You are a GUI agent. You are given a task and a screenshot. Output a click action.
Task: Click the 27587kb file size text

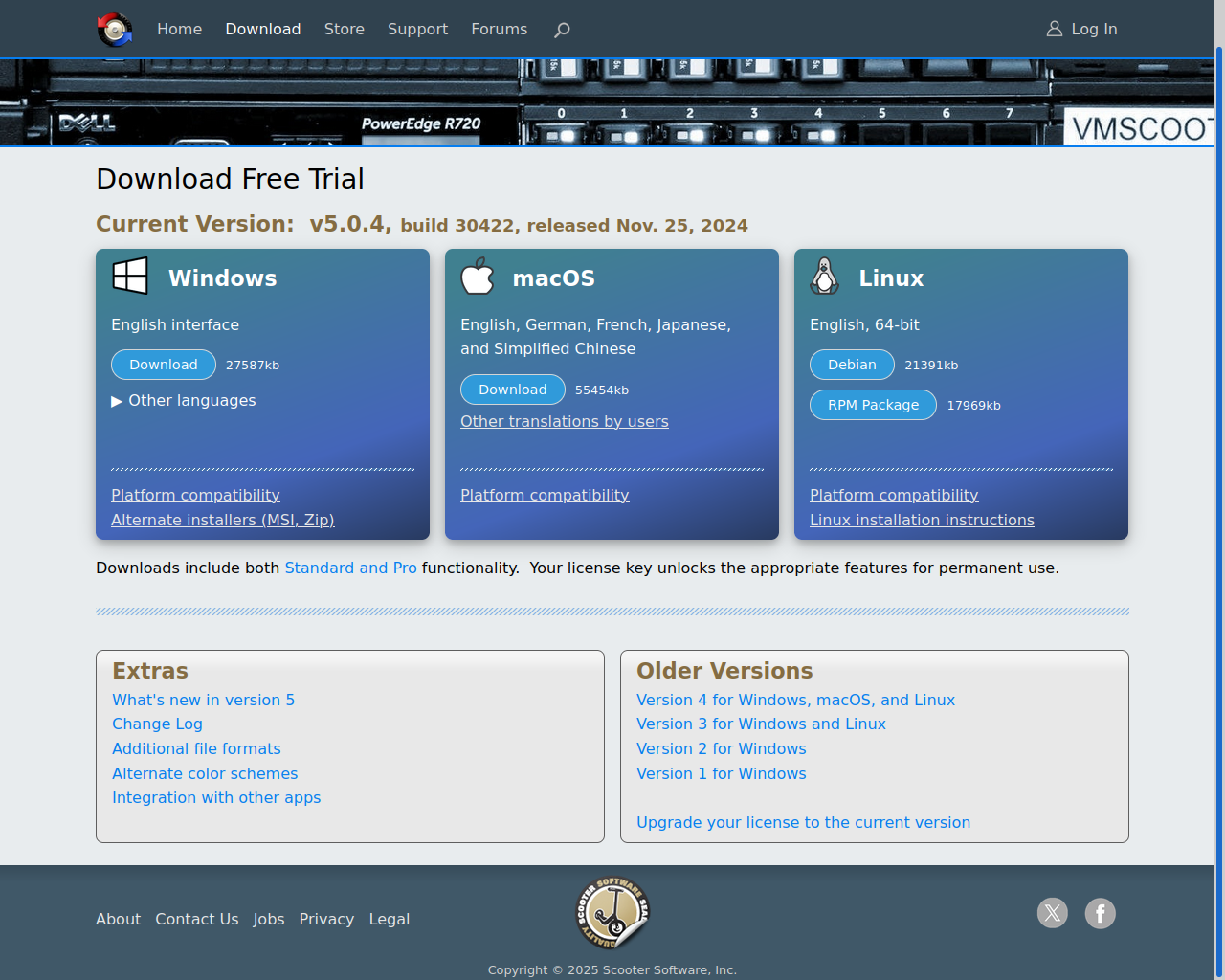[253, 365]
